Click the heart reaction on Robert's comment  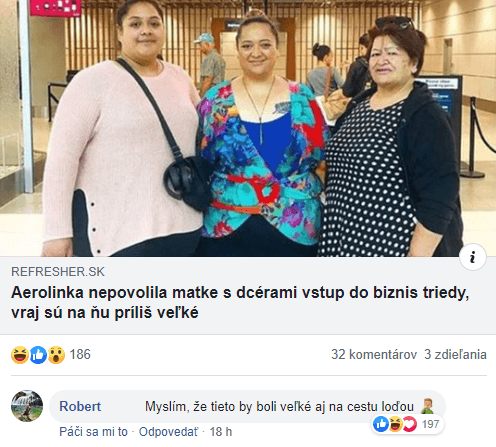coord(410,424)
